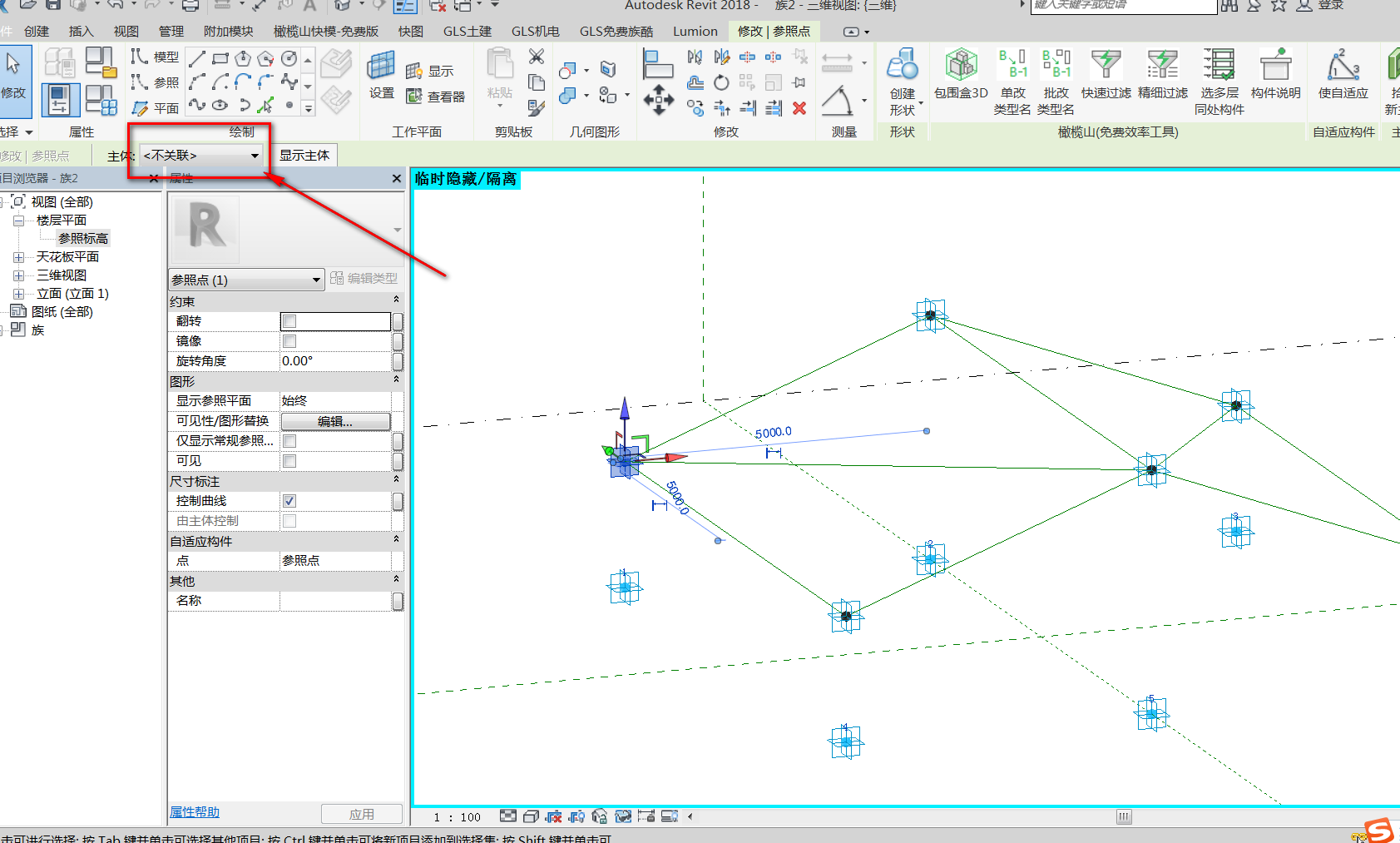
Task: Open the 主体 host dropdown
Action: [202, 156]
